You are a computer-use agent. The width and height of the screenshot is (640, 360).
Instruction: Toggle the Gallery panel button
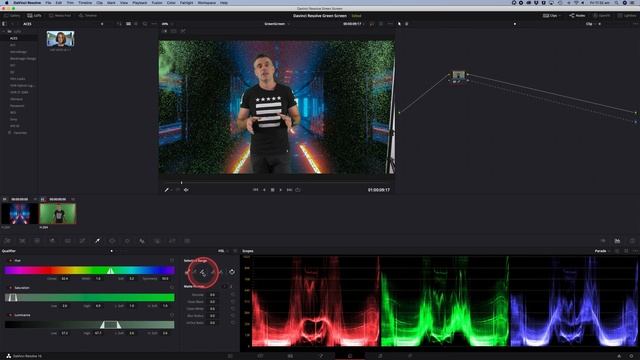[x=12, y=16]
